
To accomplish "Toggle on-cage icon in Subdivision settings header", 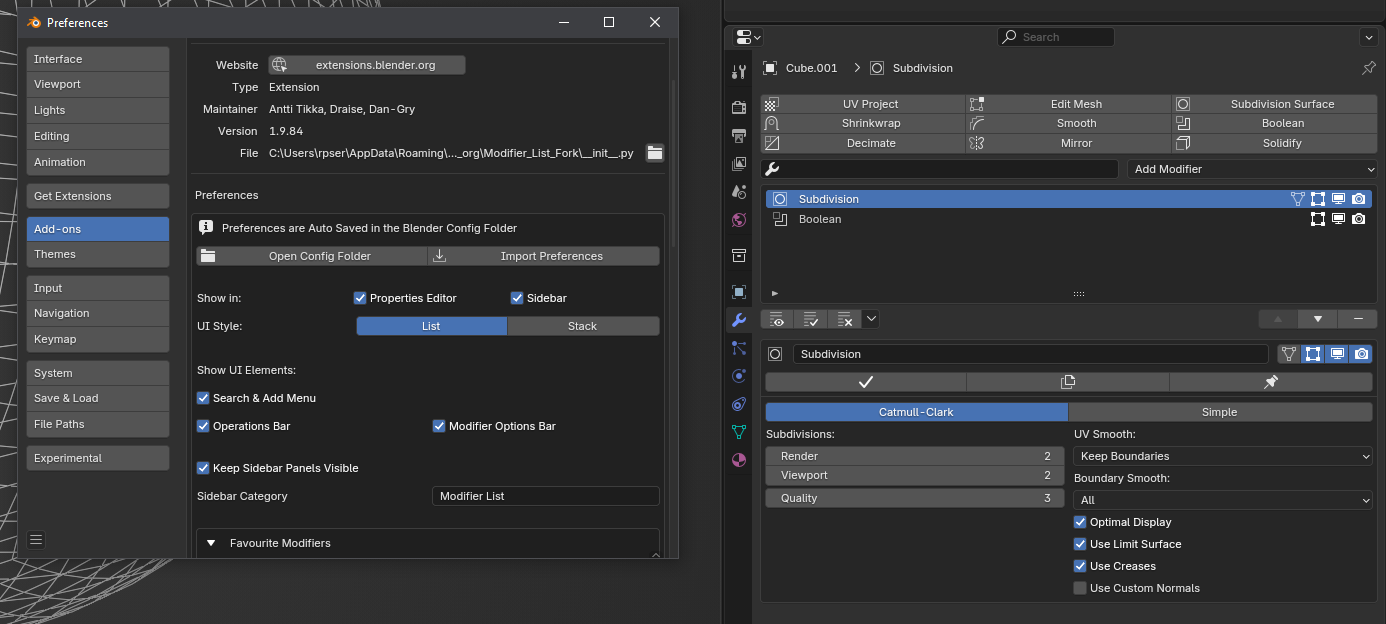I will coord(1289,354).
